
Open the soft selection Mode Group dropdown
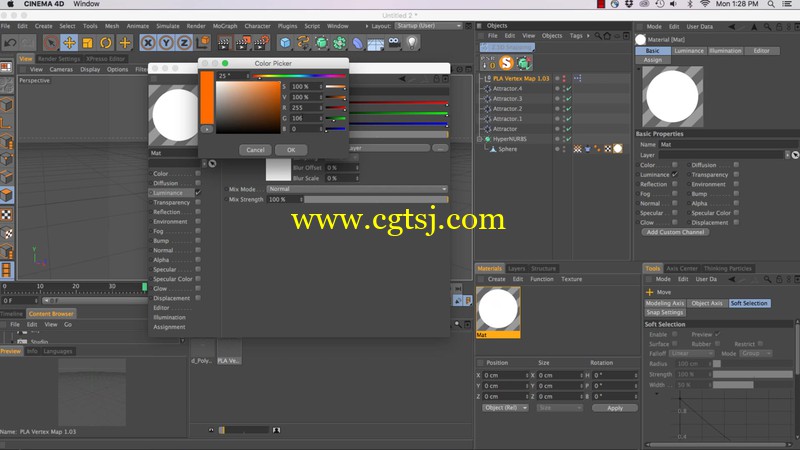(x=756, y=353)
